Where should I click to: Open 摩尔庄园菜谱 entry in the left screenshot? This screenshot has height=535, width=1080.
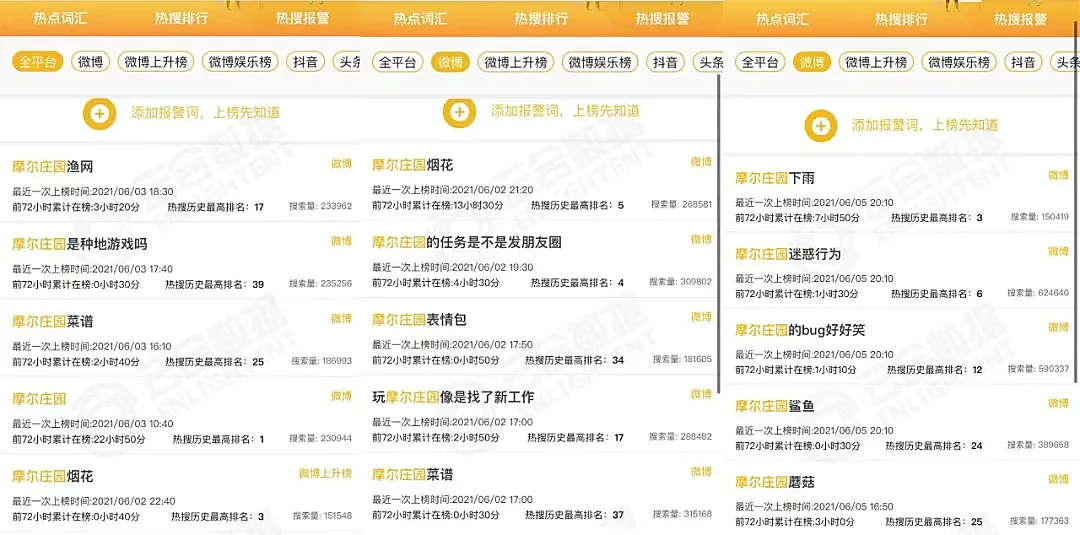[x=180, y=338]
